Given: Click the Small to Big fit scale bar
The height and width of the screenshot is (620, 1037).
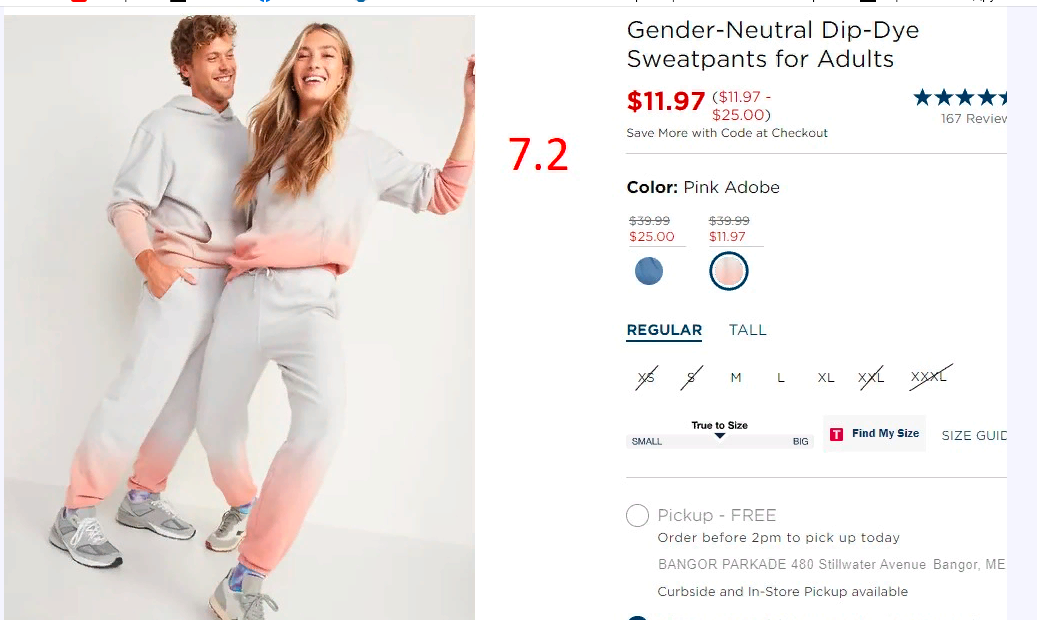Looking at the screenshot, I should [x=720, y=441].
